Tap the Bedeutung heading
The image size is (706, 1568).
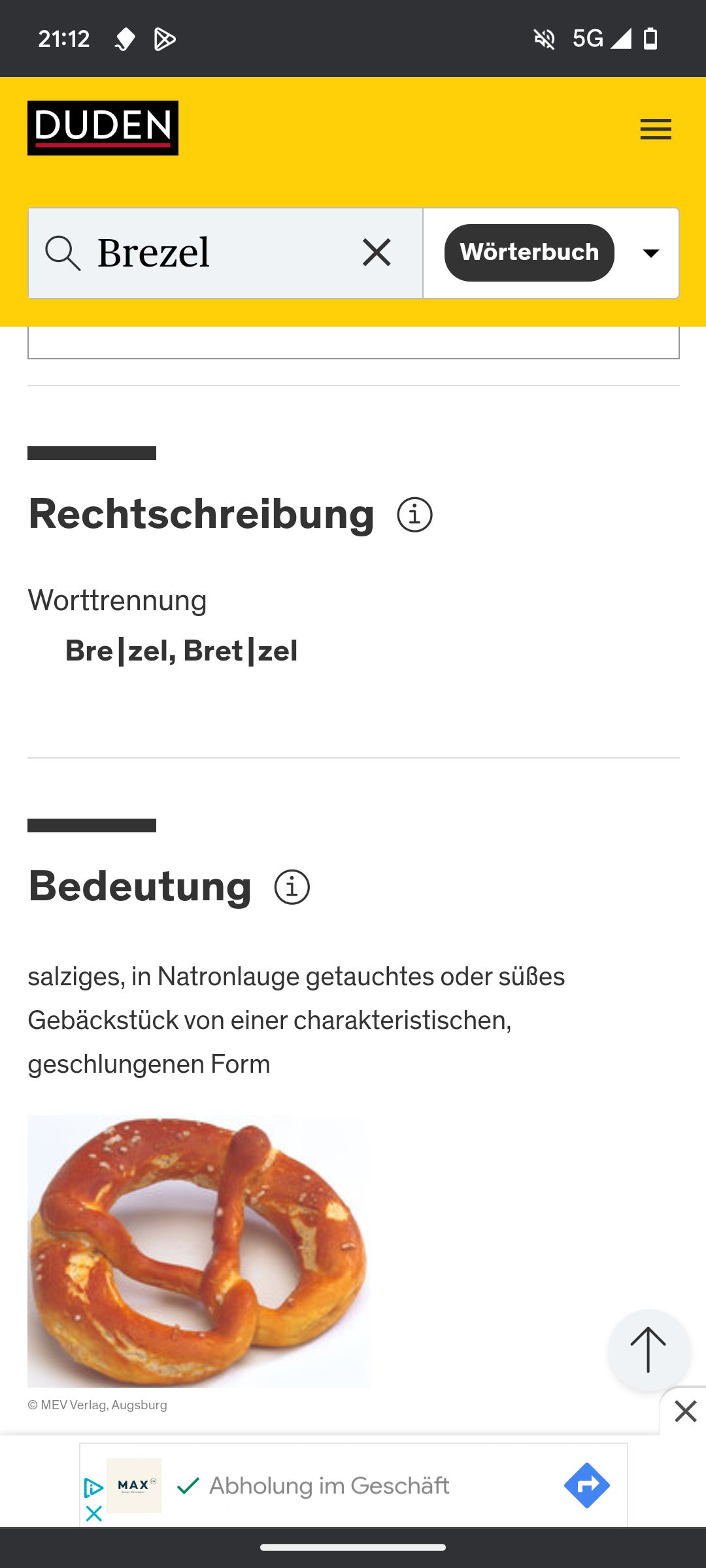tap(140, 887)
